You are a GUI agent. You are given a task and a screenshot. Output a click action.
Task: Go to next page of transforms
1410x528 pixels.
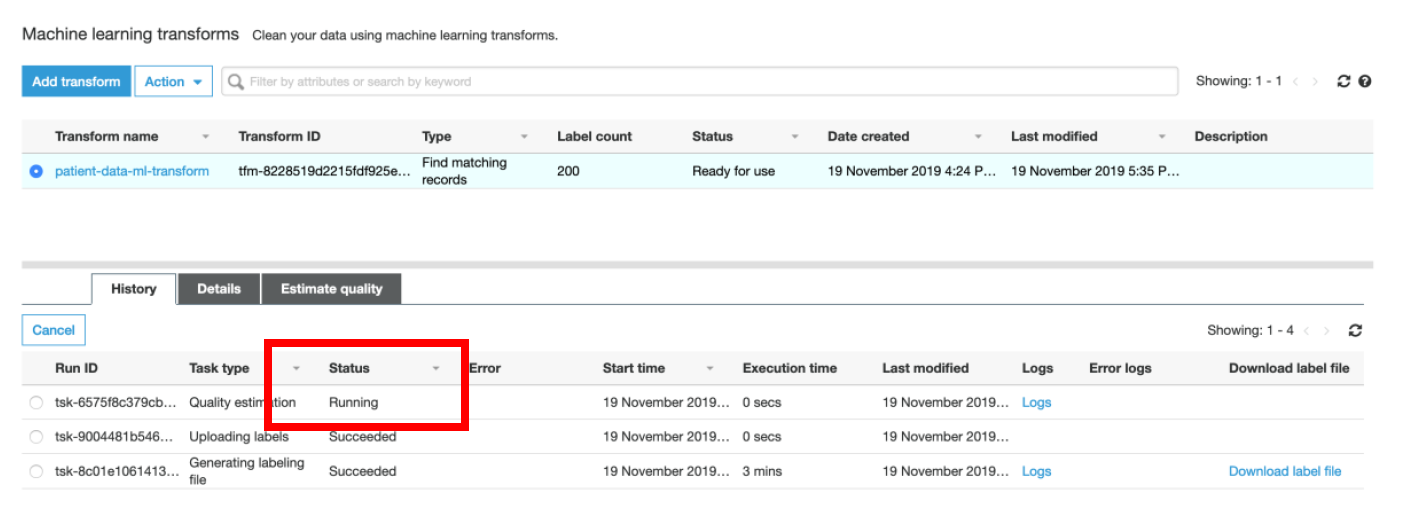[1315, 82]
